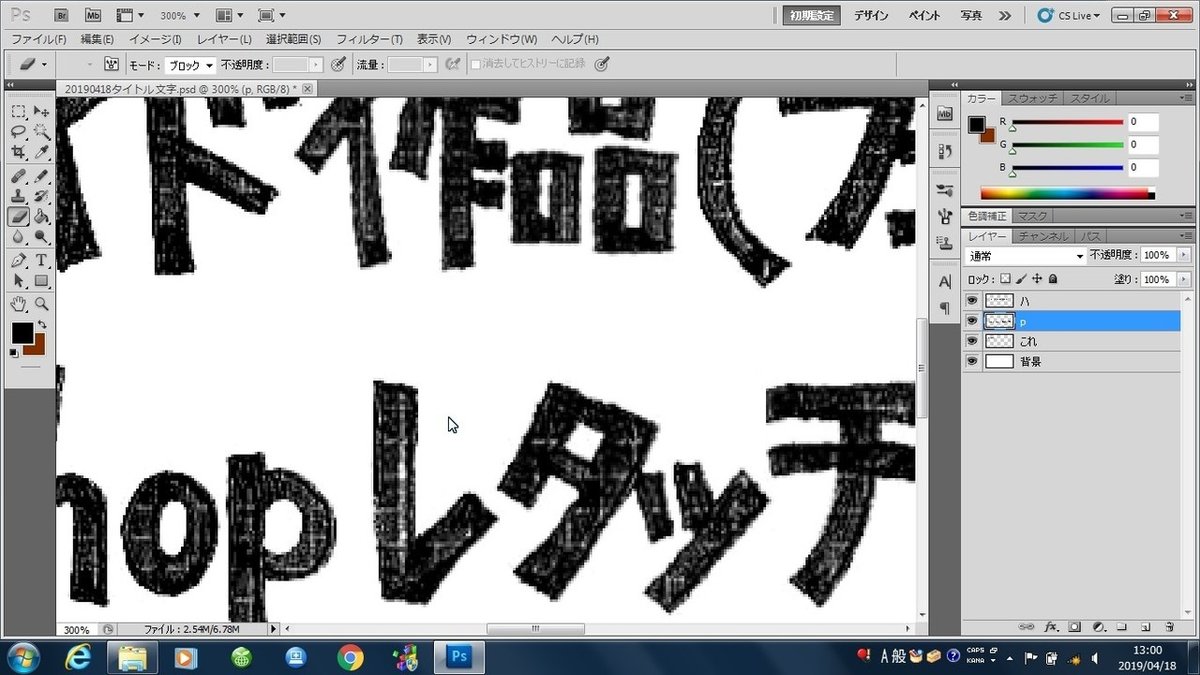
Task: Add a layer style with fx button
Action: [x=1051, y=627]
